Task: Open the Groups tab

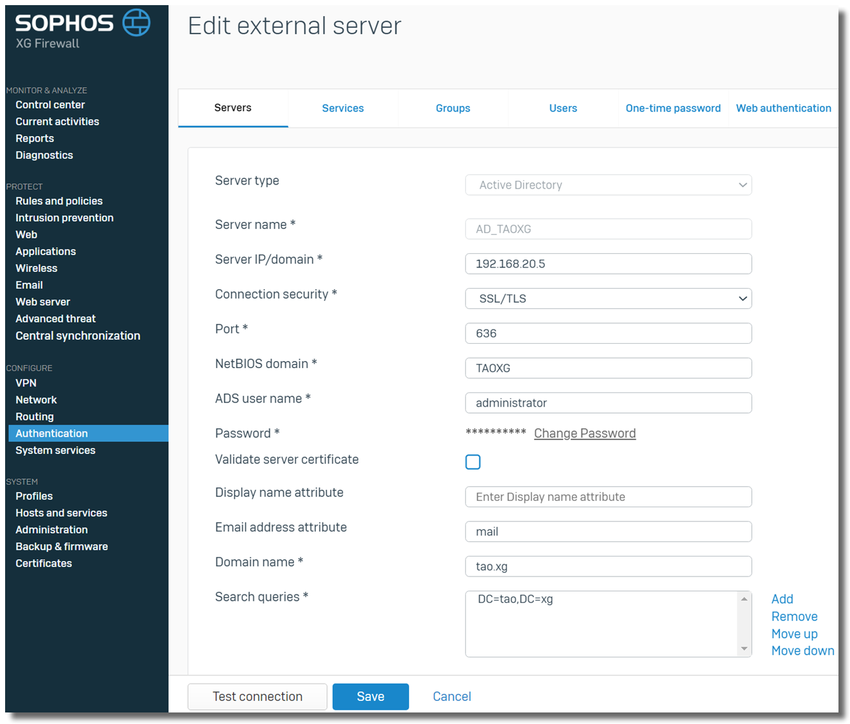Action: 453,108
